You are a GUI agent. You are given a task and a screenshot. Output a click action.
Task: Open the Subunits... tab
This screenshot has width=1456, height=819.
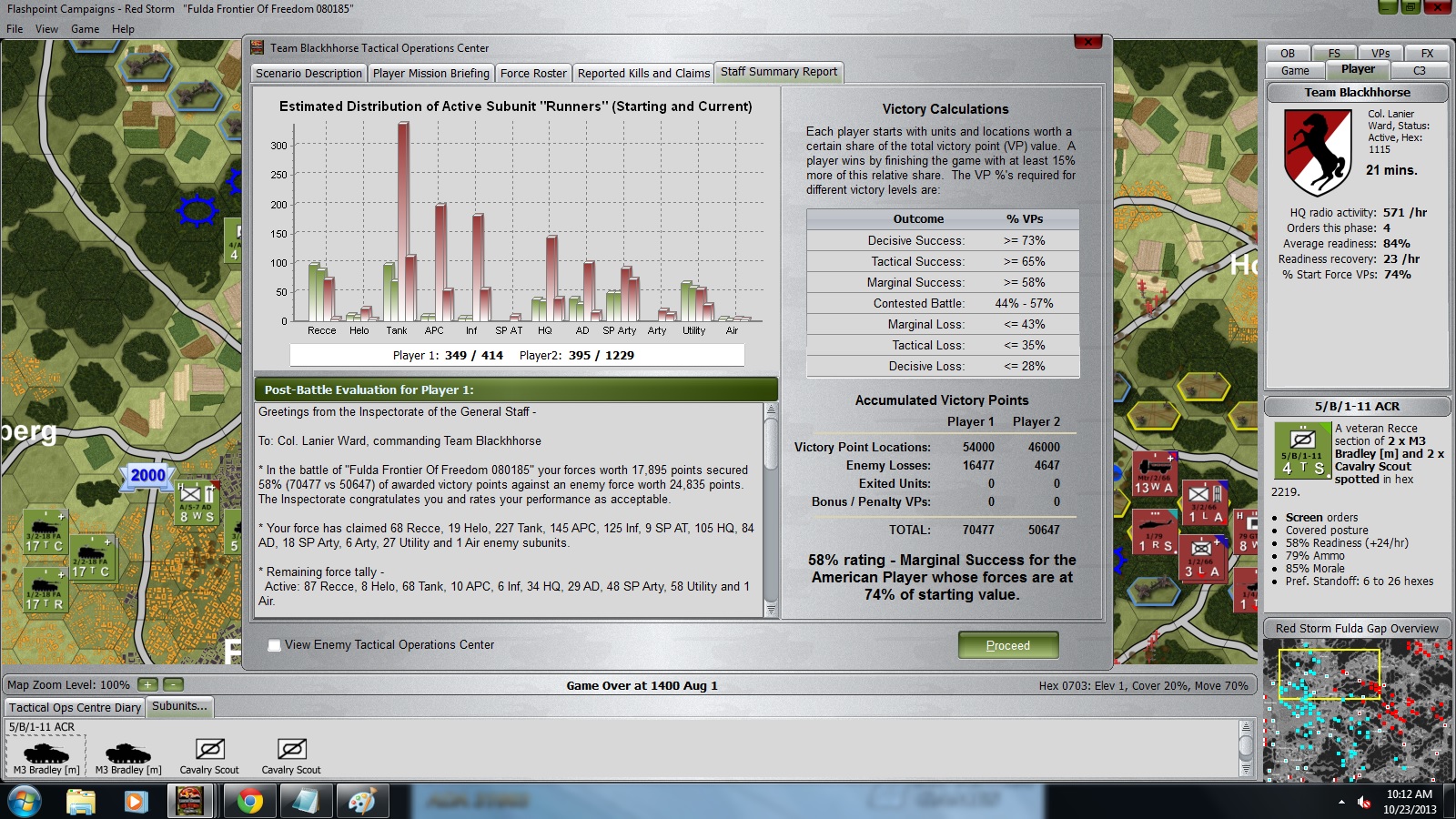(179, 706)
